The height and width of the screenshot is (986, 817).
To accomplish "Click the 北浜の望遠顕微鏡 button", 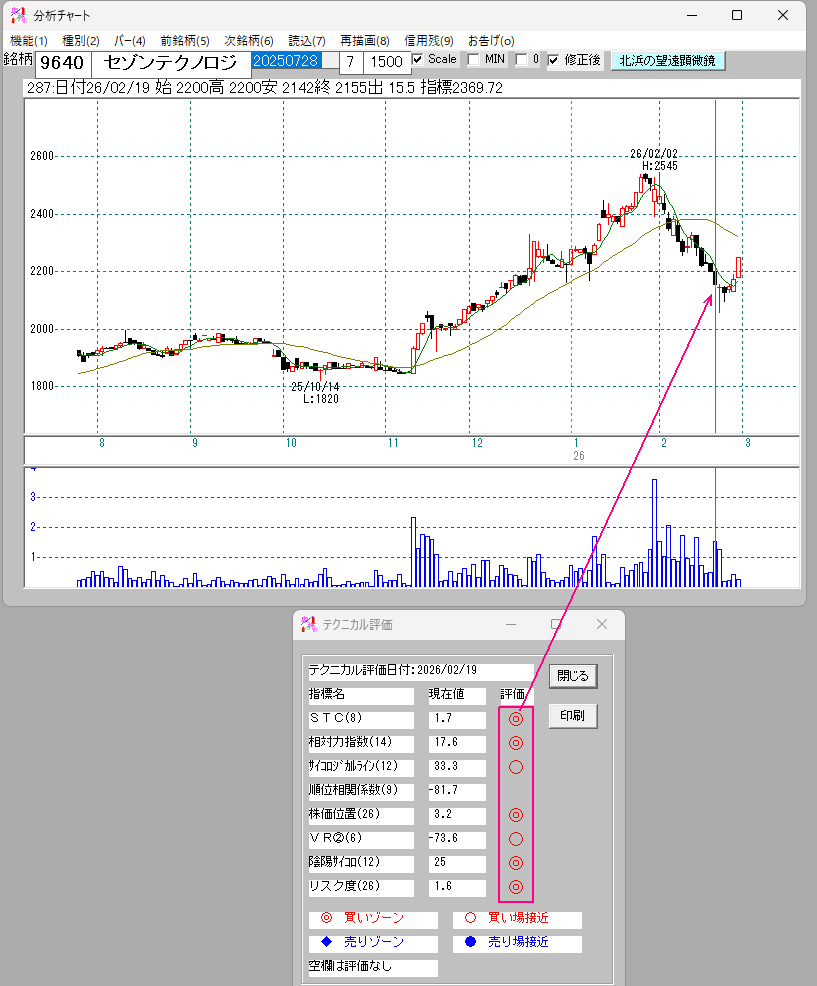I will [x=668, y=60].
